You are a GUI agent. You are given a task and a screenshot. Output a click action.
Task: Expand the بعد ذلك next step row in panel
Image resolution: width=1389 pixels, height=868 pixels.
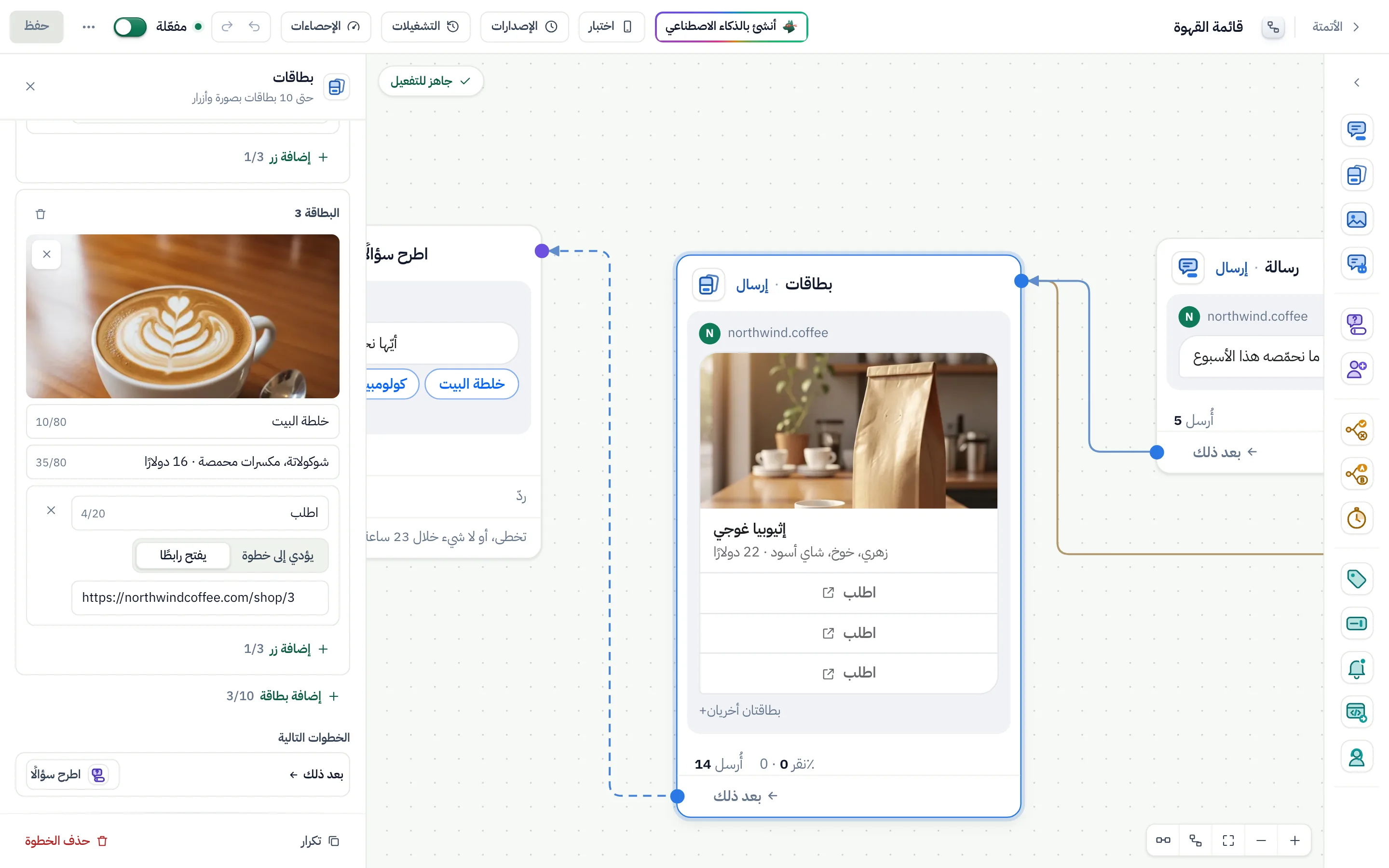click(x=182, y=774)
